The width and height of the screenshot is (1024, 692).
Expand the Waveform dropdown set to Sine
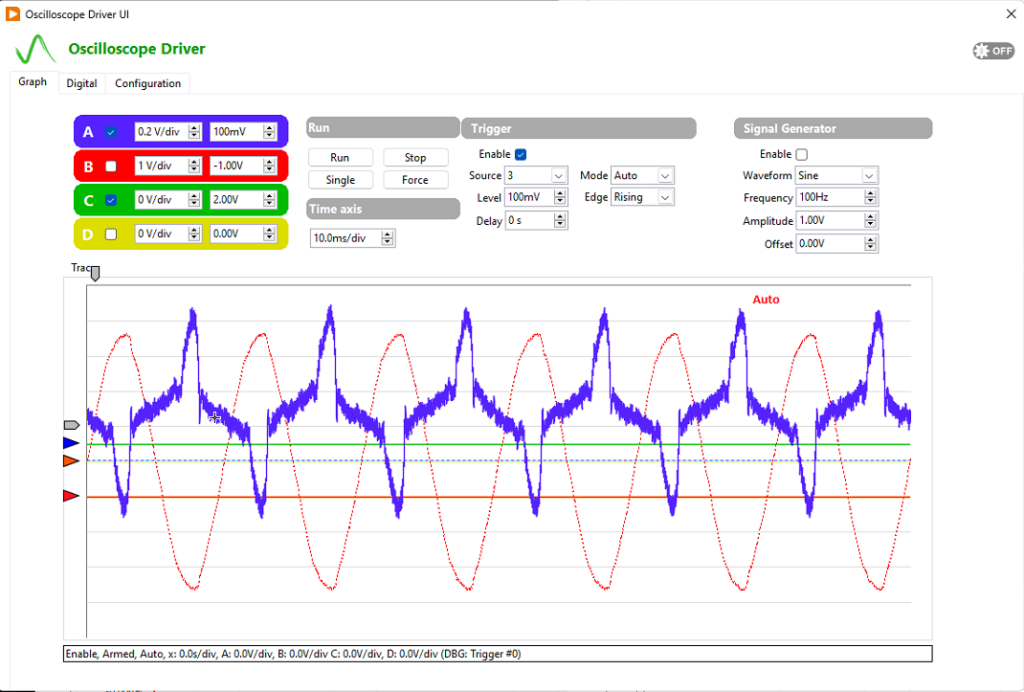point(869,176)
